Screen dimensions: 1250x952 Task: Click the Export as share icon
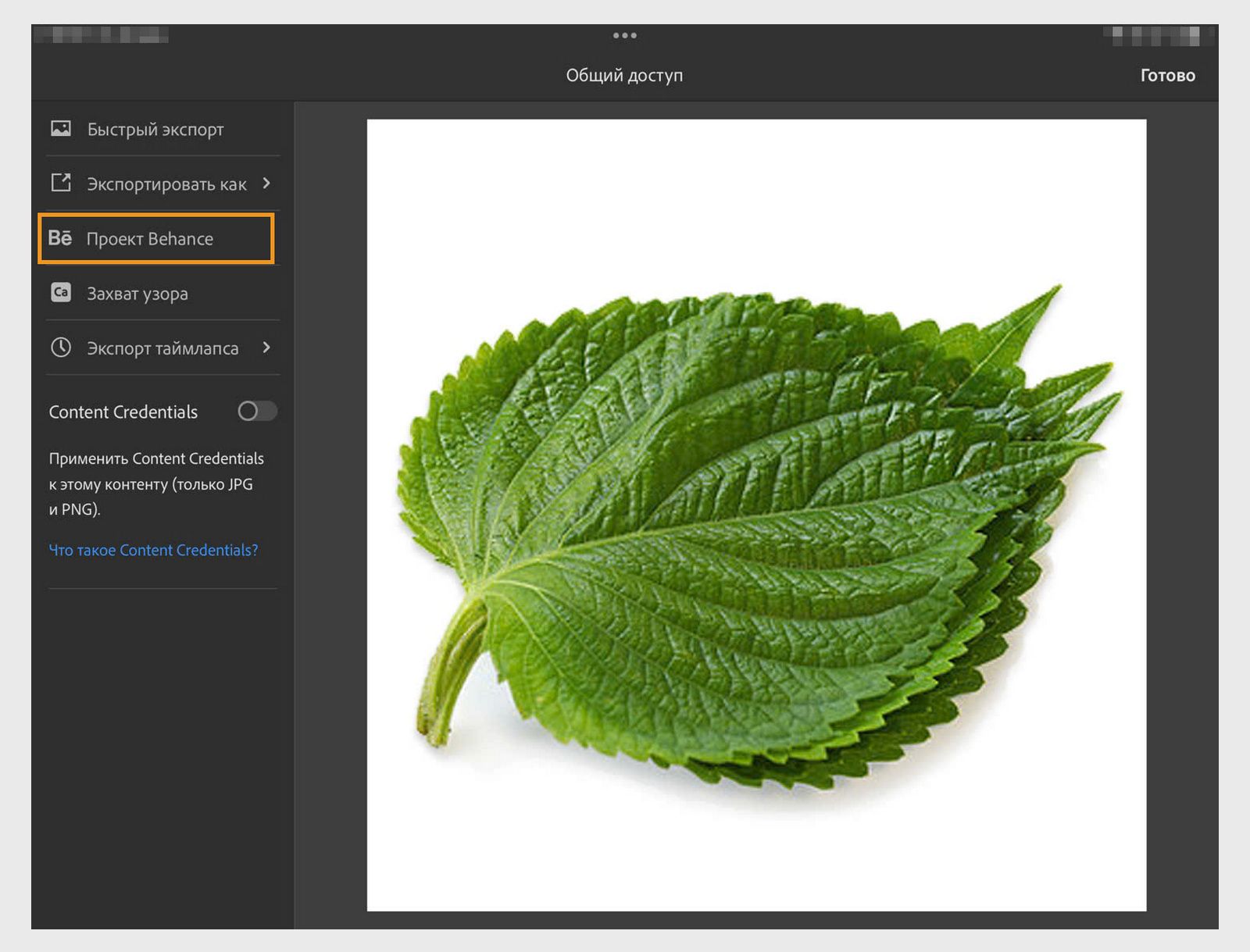click(x=61, y=183)
